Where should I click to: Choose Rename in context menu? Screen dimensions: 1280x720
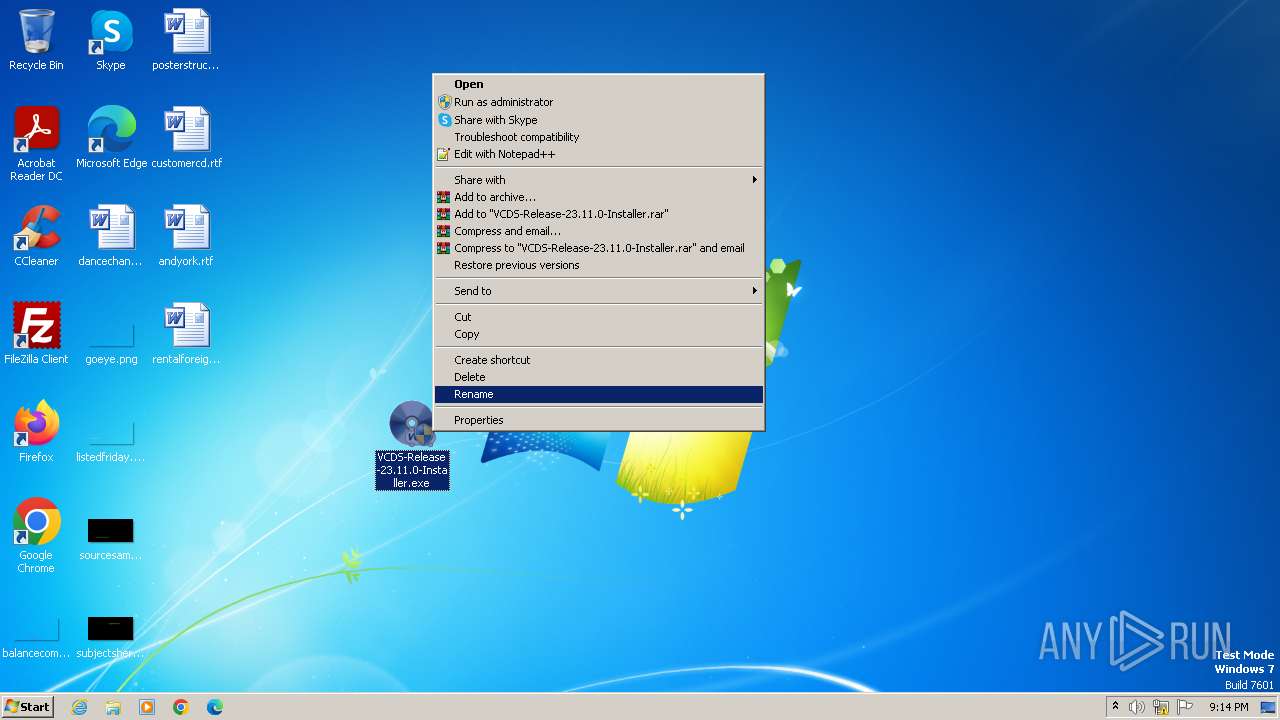[599, 394]
